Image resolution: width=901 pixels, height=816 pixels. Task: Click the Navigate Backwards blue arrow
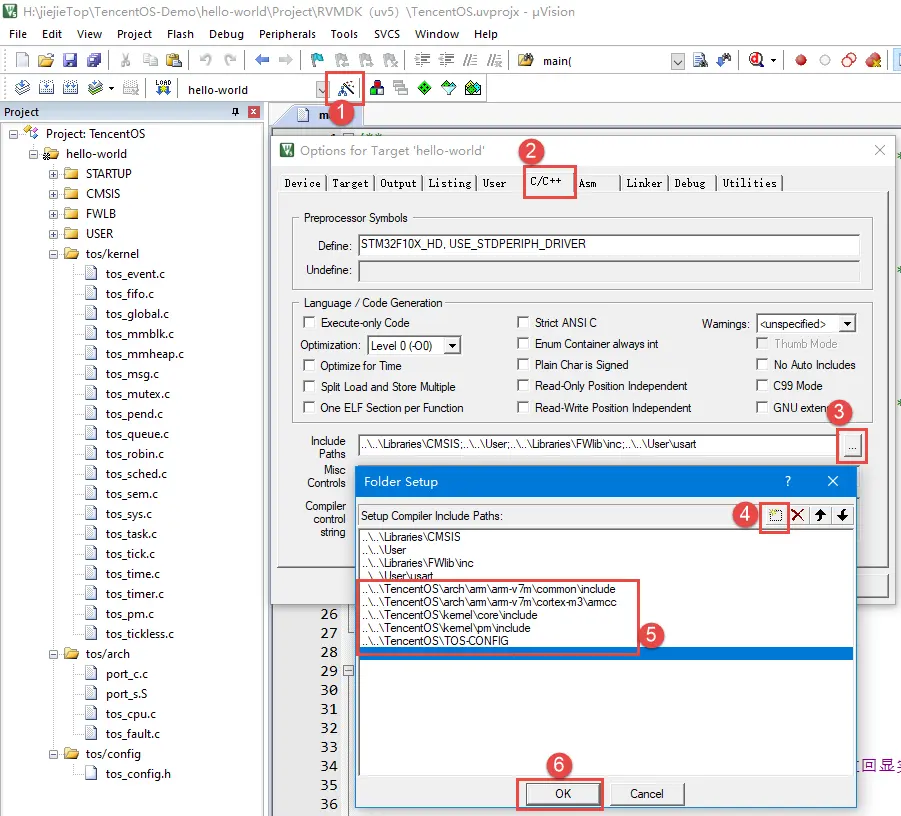coord(262,60)
